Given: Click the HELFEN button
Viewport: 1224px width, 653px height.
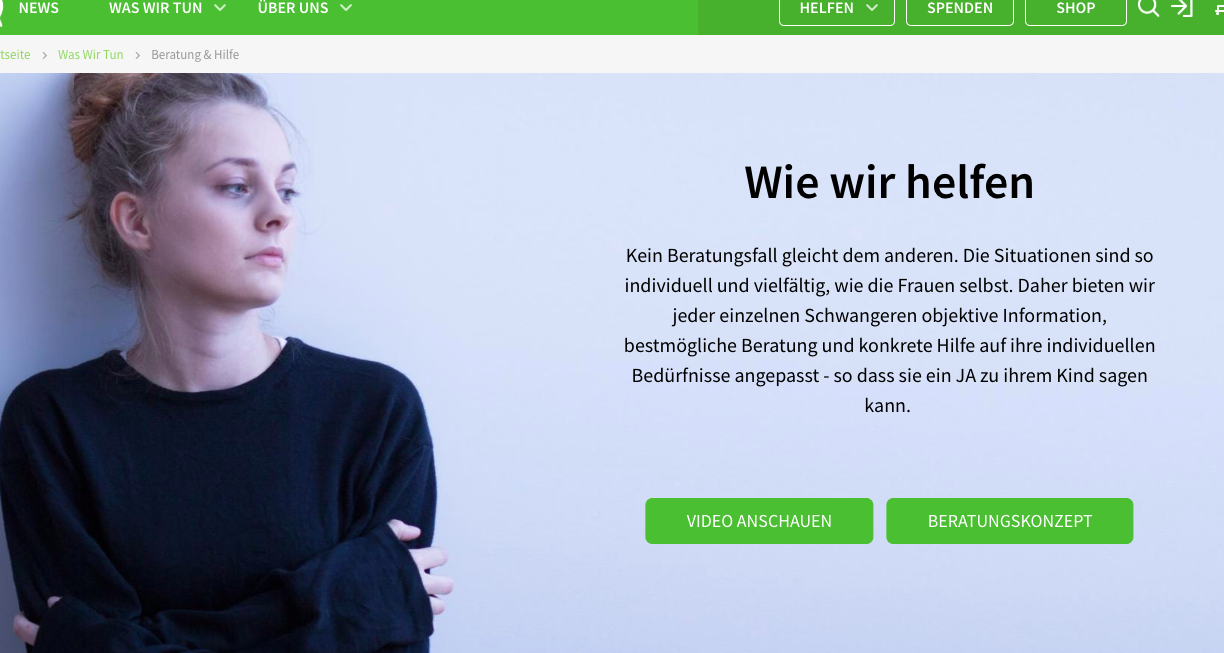Looking at the screenshot, I should click(837, 10).
